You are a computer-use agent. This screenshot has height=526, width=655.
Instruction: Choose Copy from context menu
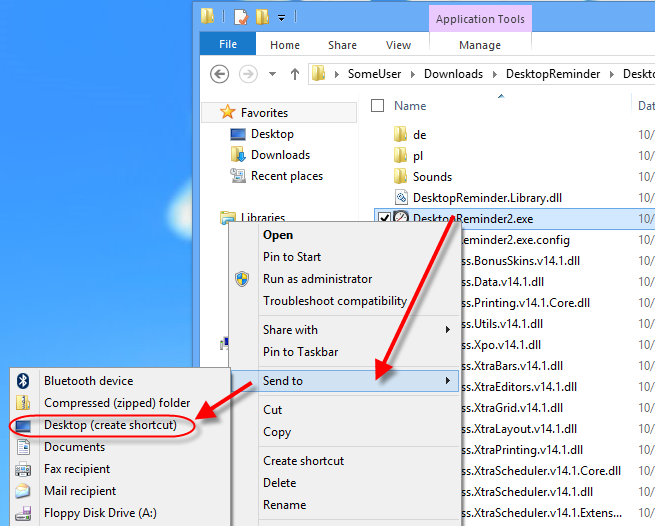277,432
